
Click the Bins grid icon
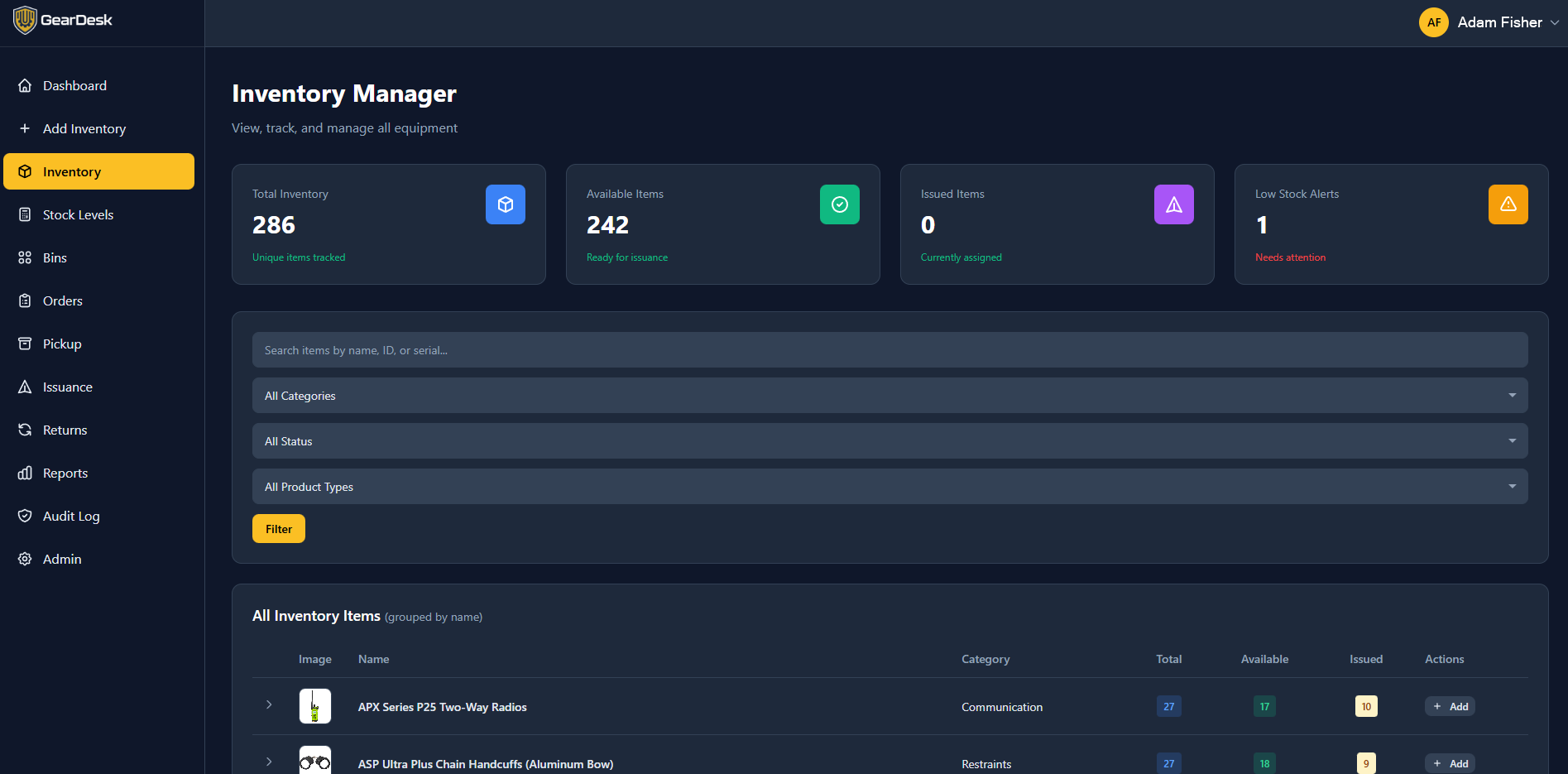click(26, 257)
